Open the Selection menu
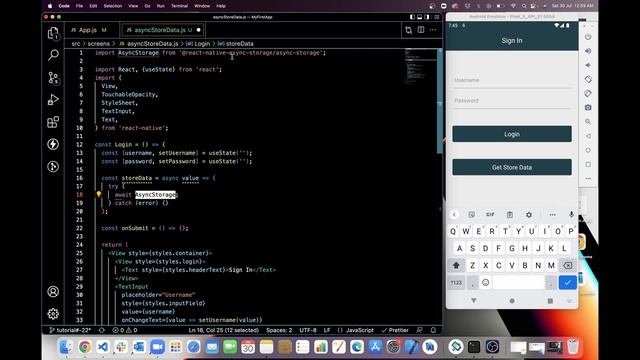640x360 pixels. click(113, 6)
